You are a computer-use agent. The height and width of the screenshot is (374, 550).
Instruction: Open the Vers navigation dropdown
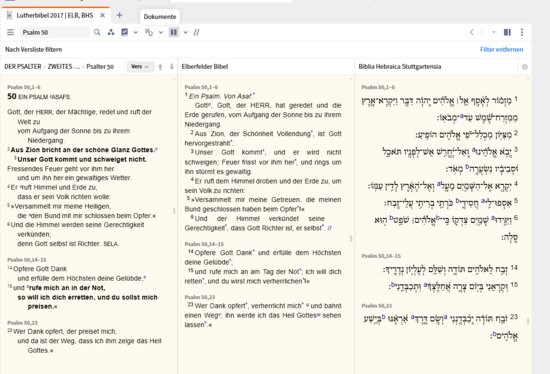(140, 67)
